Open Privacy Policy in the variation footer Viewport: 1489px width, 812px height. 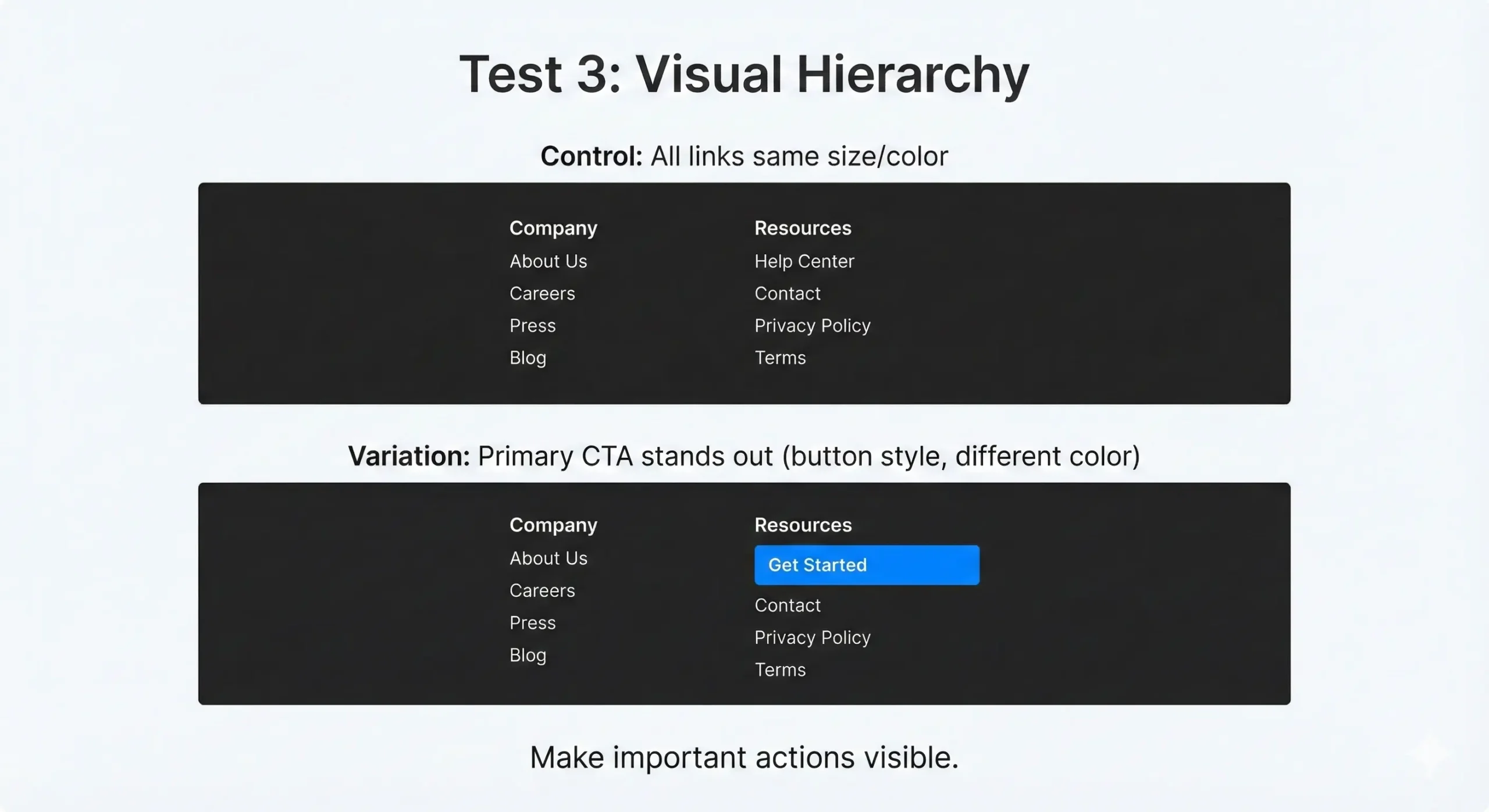click(x=812, y=637)
